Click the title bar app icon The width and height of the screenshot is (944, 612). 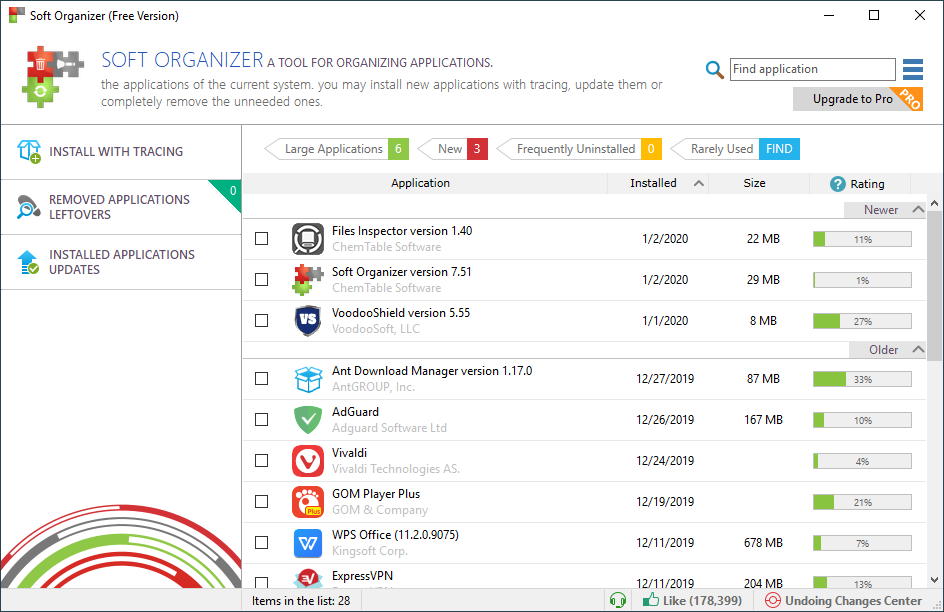(x=17, y=16)
